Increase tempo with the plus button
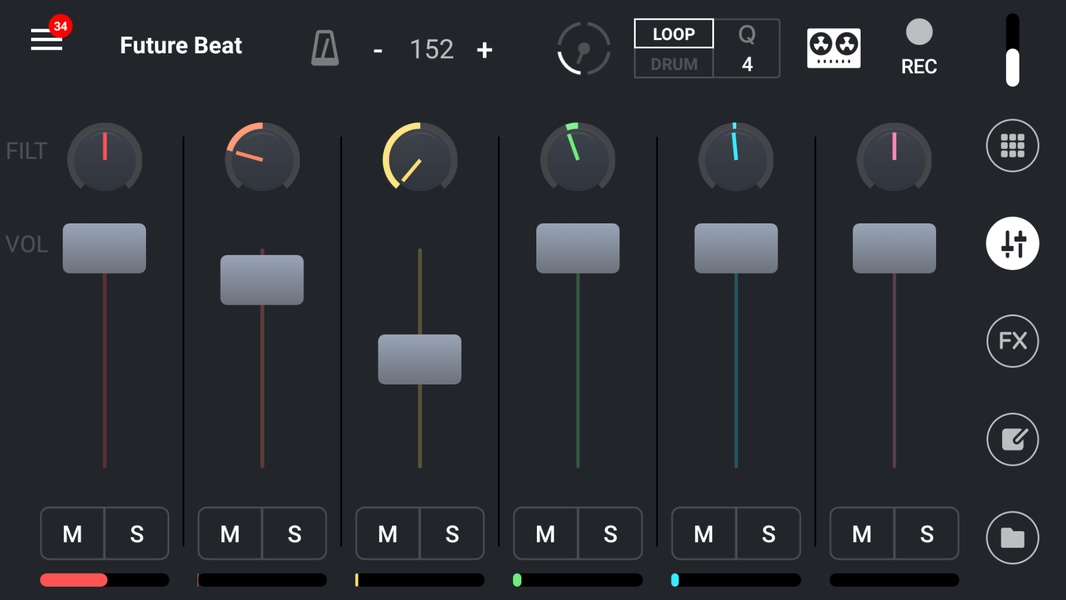The image size is (1066, 600). 485,50
